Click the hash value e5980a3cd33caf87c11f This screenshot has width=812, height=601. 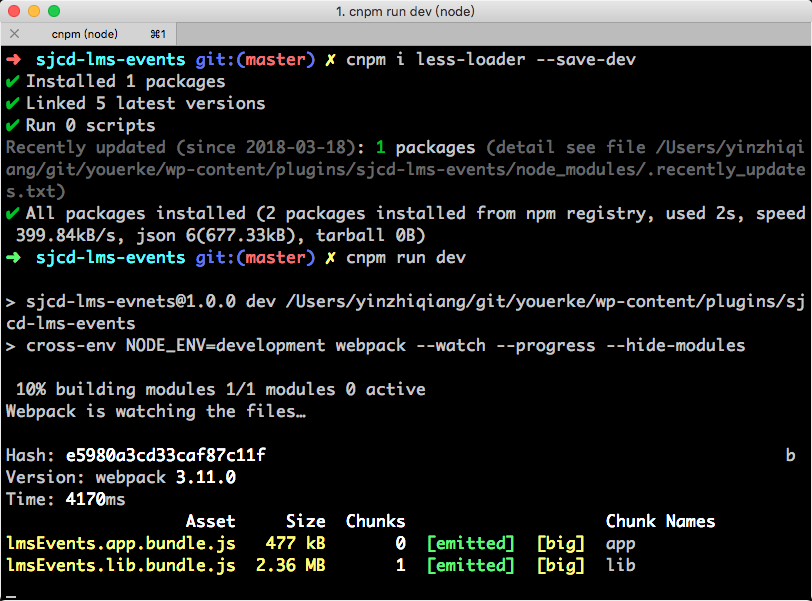tap(166, 456)
